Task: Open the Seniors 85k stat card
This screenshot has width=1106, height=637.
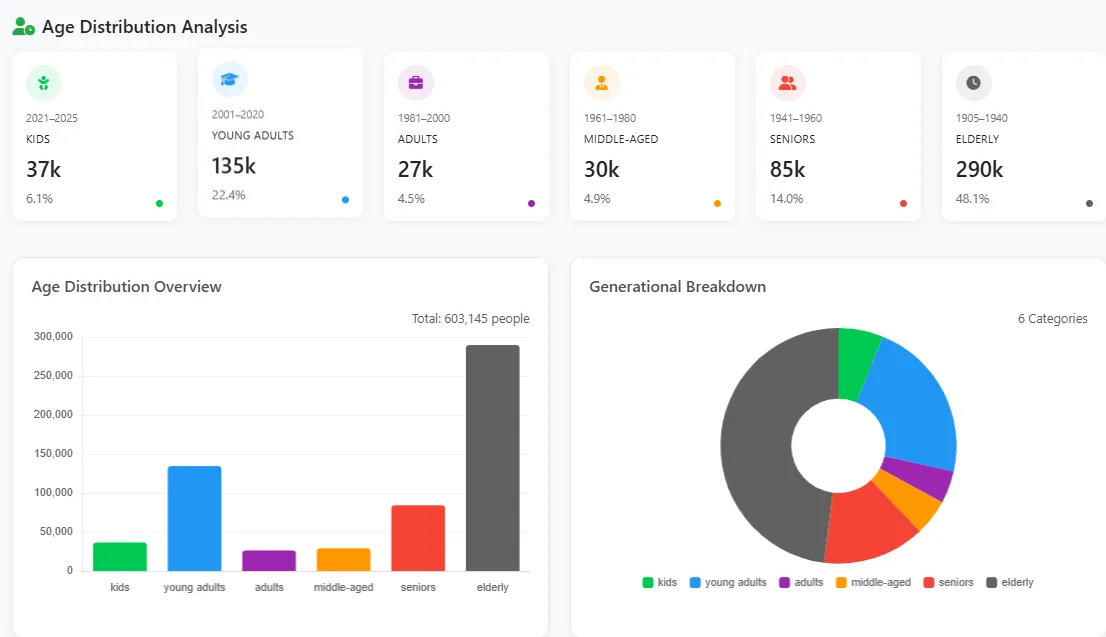Action: click(x=838, y=136)
